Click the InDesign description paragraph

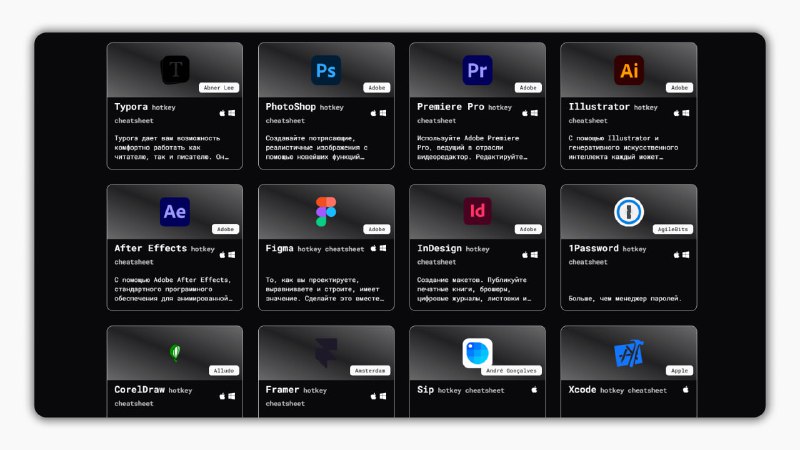(474, 289)
